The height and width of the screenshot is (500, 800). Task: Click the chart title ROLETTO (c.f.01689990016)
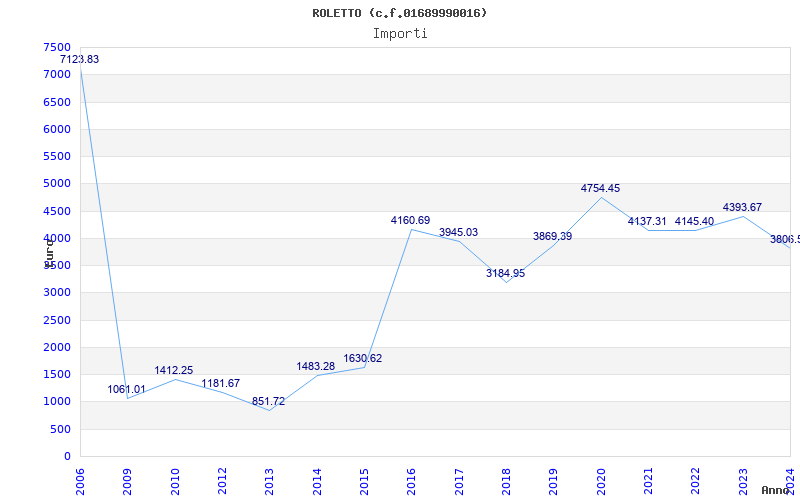[399, 13]
